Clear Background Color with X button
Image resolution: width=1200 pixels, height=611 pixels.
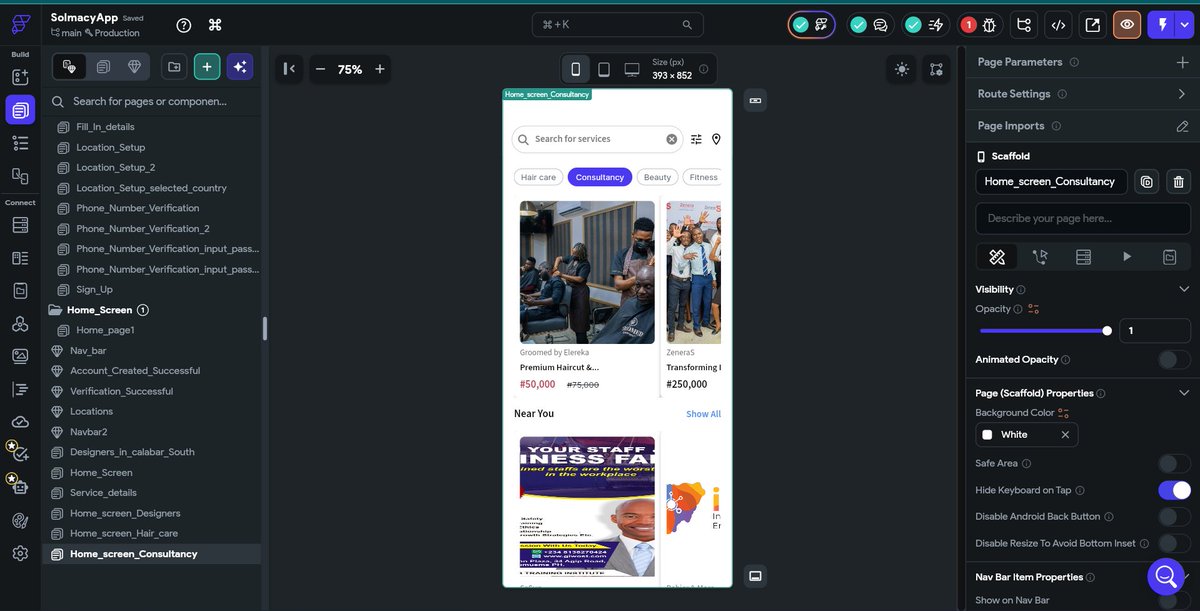(x=1065, y=435)
